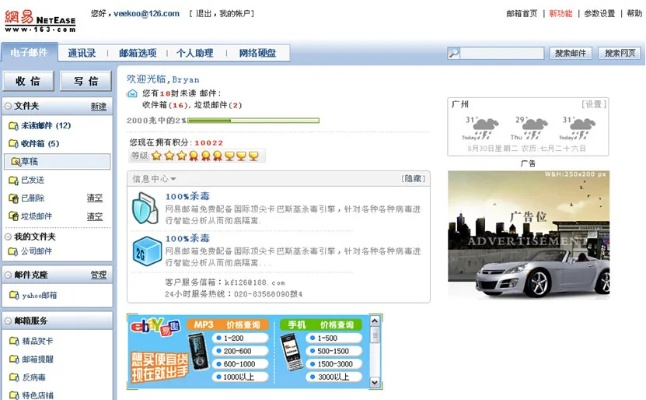Image resolution: width=646 pixels, height=400 pixels.
Task: Select the MP3 600-1000 price option
Action: tap(240, 364)
